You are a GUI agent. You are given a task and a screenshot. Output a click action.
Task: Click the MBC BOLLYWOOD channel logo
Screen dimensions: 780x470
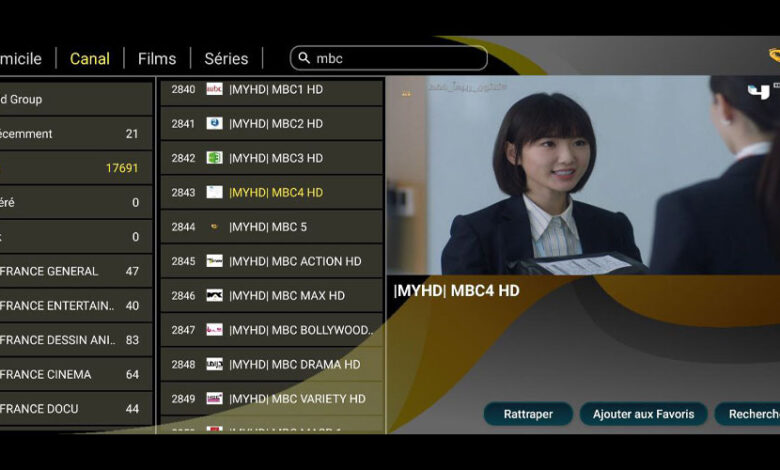click(214, 330)
